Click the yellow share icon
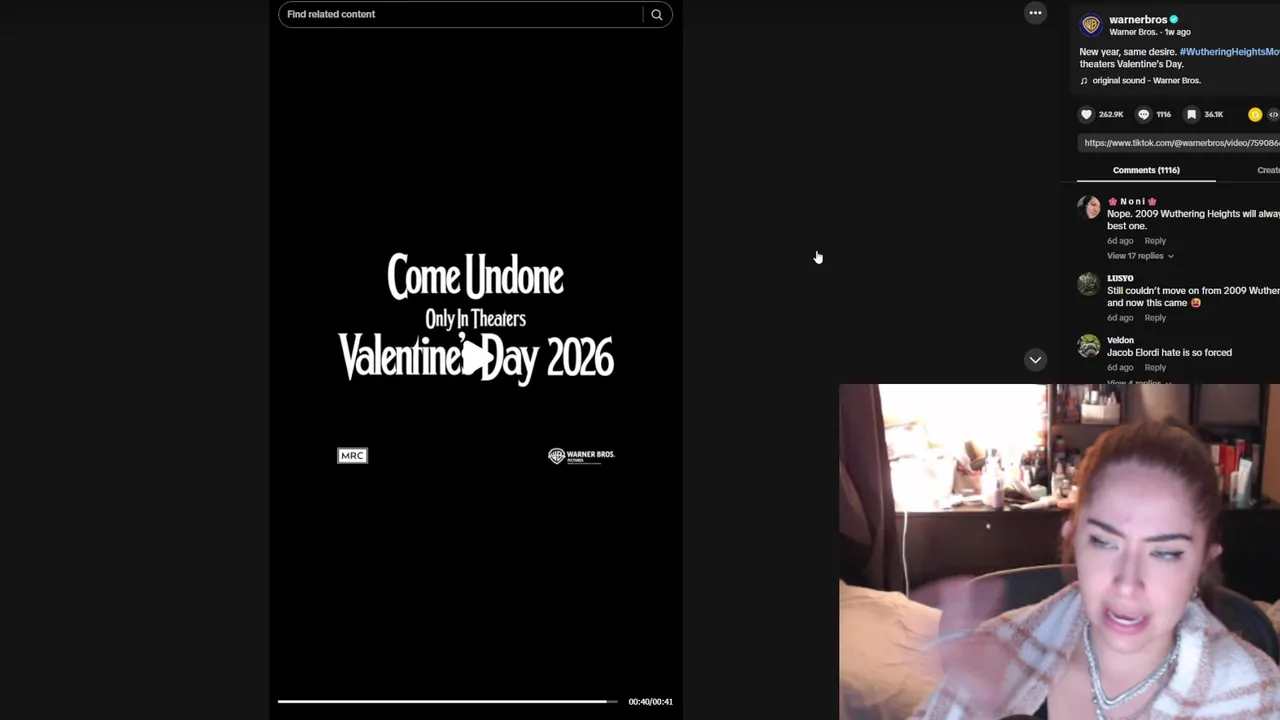1280x720 pixels. (1255, 114)
